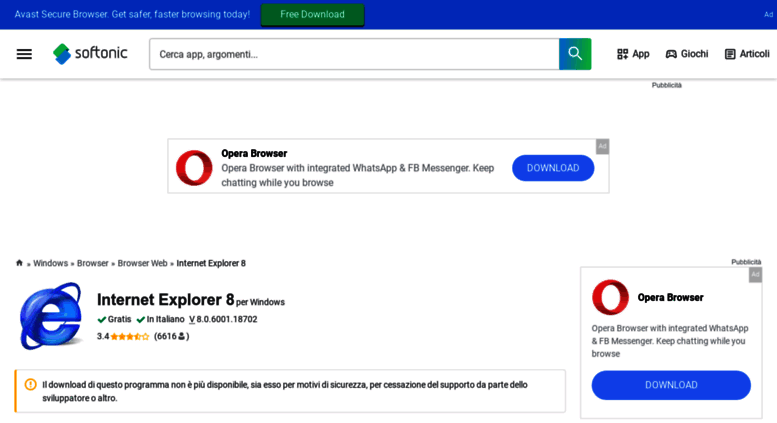Image resolution: width=777 pixels, height=423 pixels.
Task: Click the orange warning icon in notice
Action: click(x=31, y=384)
